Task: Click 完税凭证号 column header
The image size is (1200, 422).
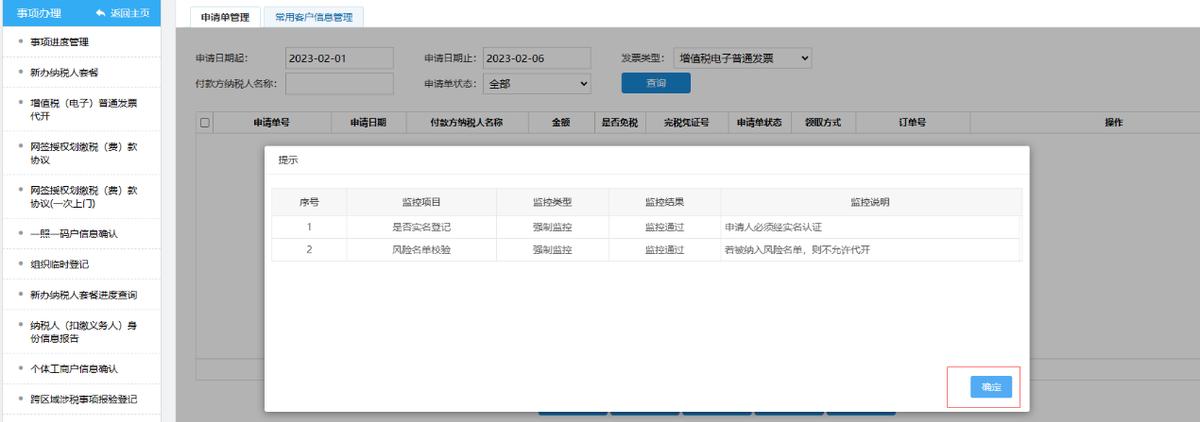Action: point(685,122)
